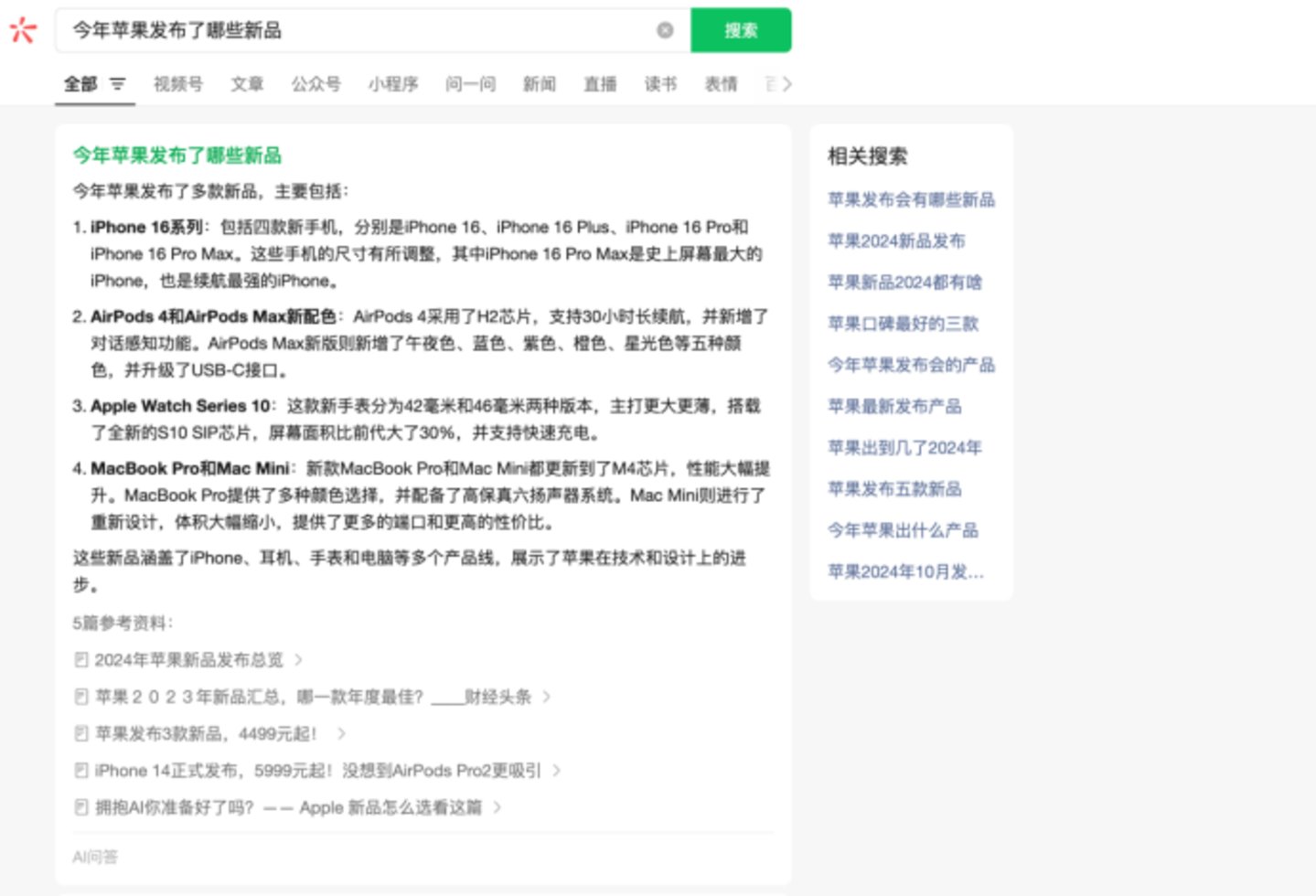Click document icon for 苹果发布3款新品 reference
The image size is (1316, 896).
coord(81,733)
